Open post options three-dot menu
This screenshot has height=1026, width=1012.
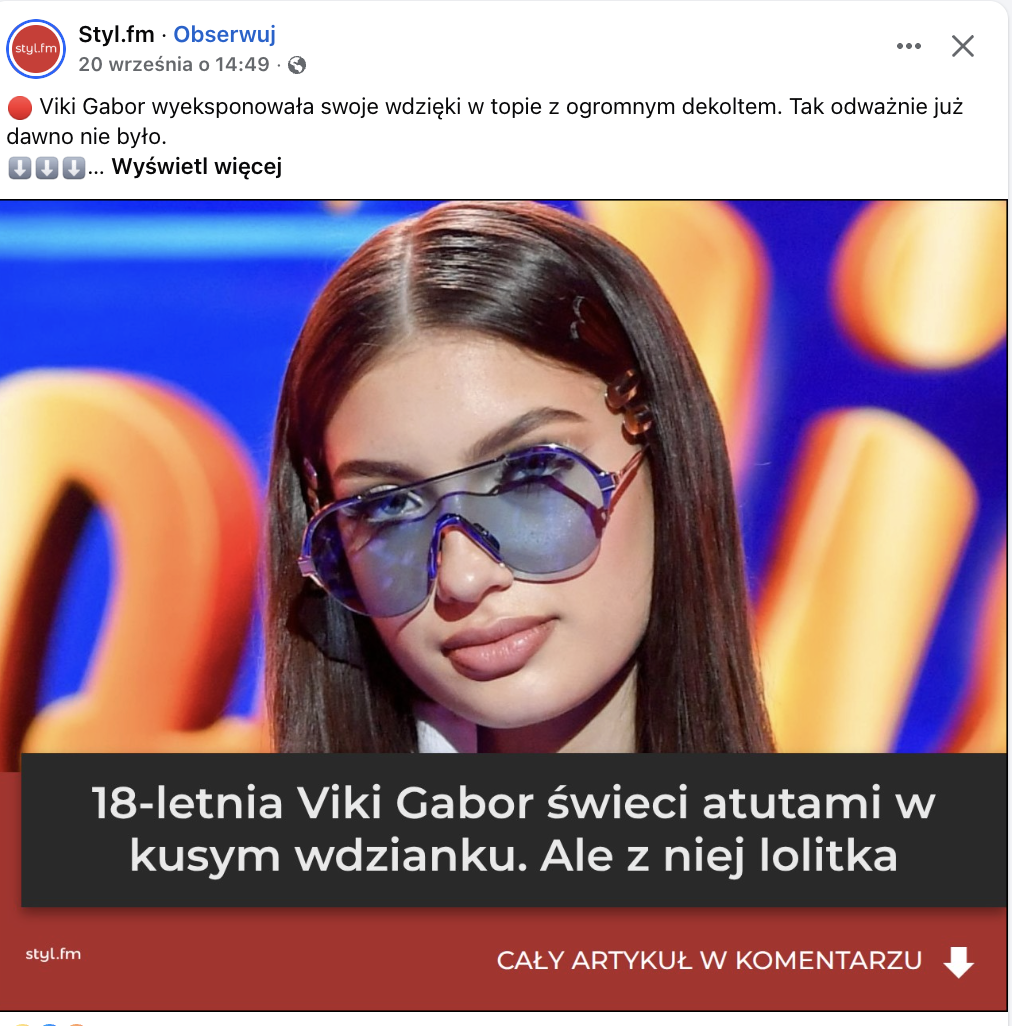909,46
